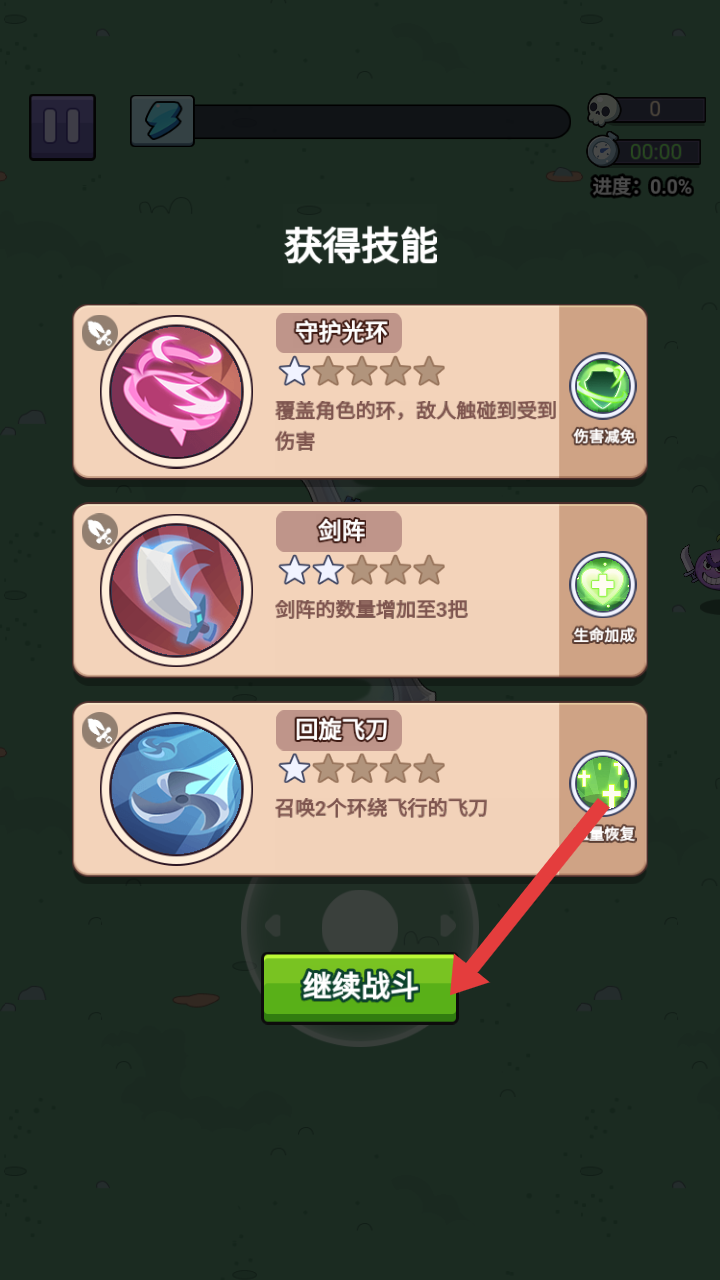
Task: Tap the weapon badge on 守护光环 card
Action: 100,333
